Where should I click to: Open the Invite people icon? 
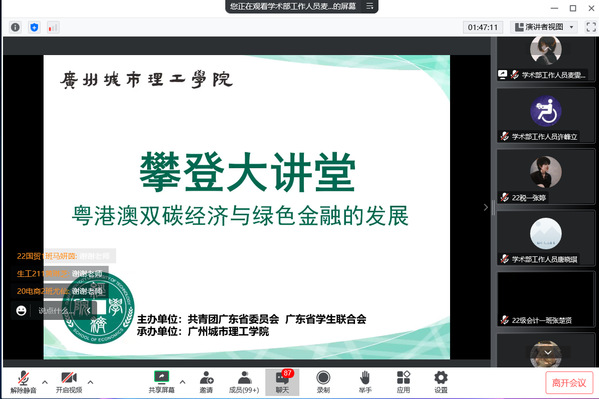(206, 382)
